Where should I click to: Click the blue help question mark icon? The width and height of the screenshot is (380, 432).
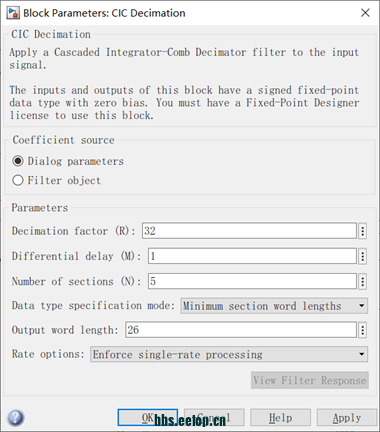point(16,418)
